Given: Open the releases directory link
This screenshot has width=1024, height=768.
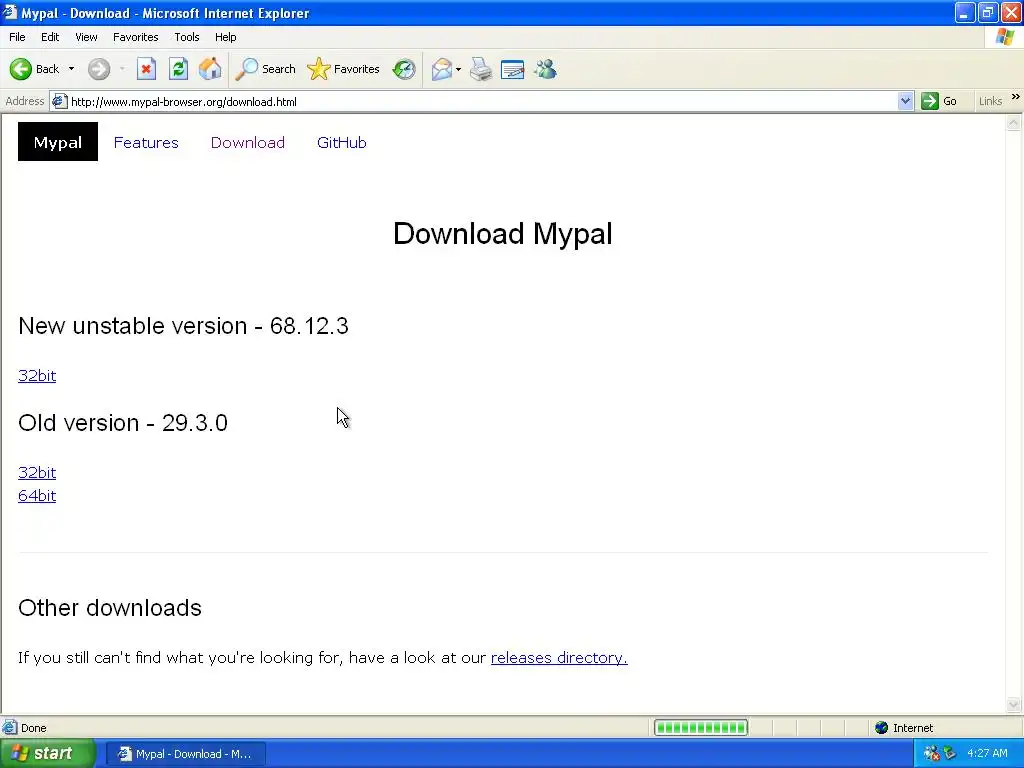Looking at the screenshot, I should [x=559, y=658].
